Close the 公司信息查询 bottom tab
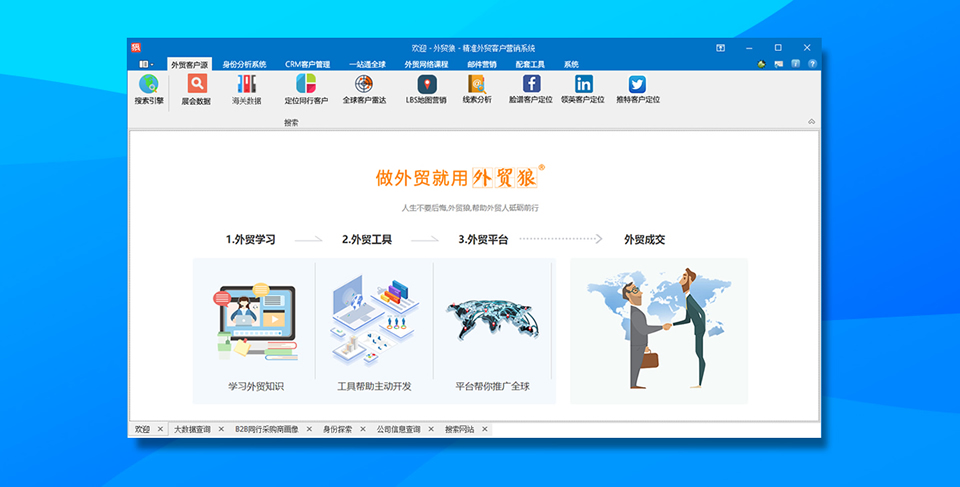 (x=431, y=429)
